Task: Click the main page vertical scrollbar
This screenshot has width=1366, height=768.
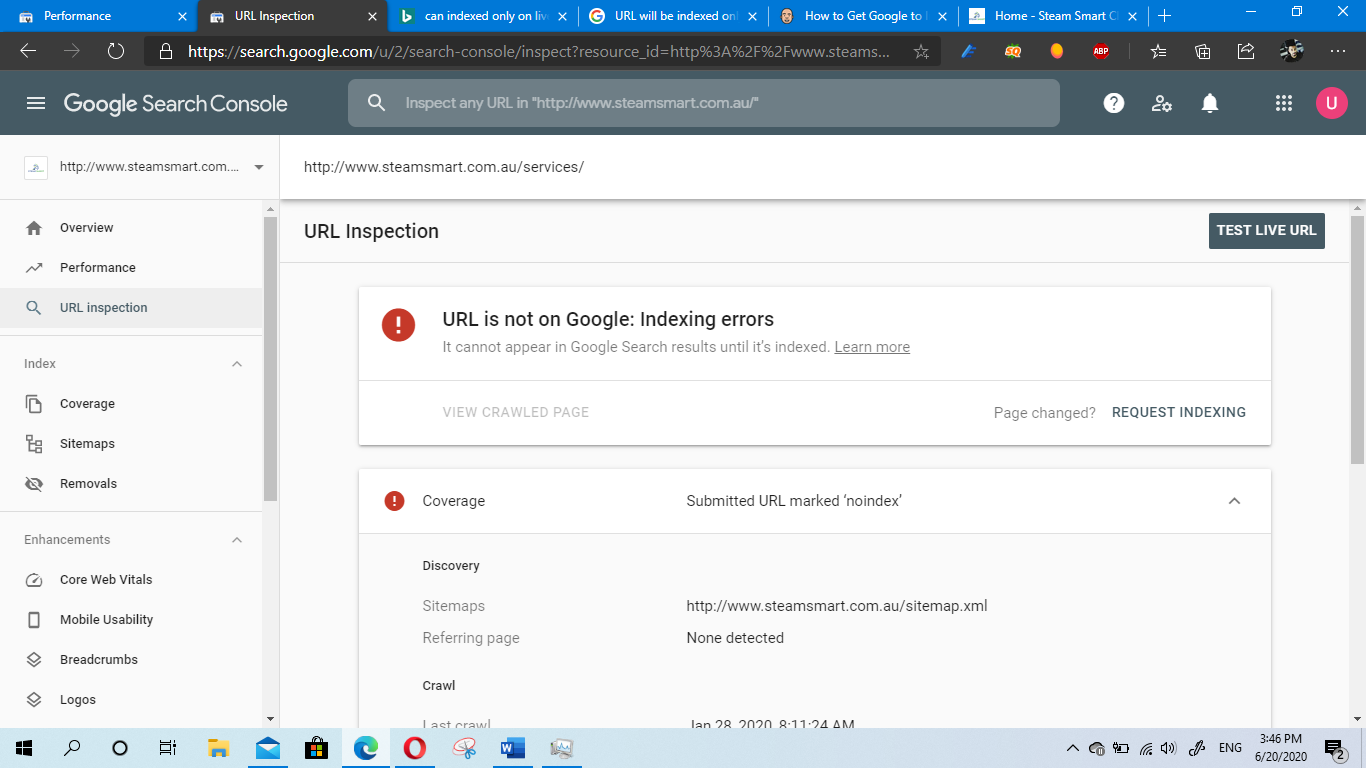Action: tap(1357, 340)
